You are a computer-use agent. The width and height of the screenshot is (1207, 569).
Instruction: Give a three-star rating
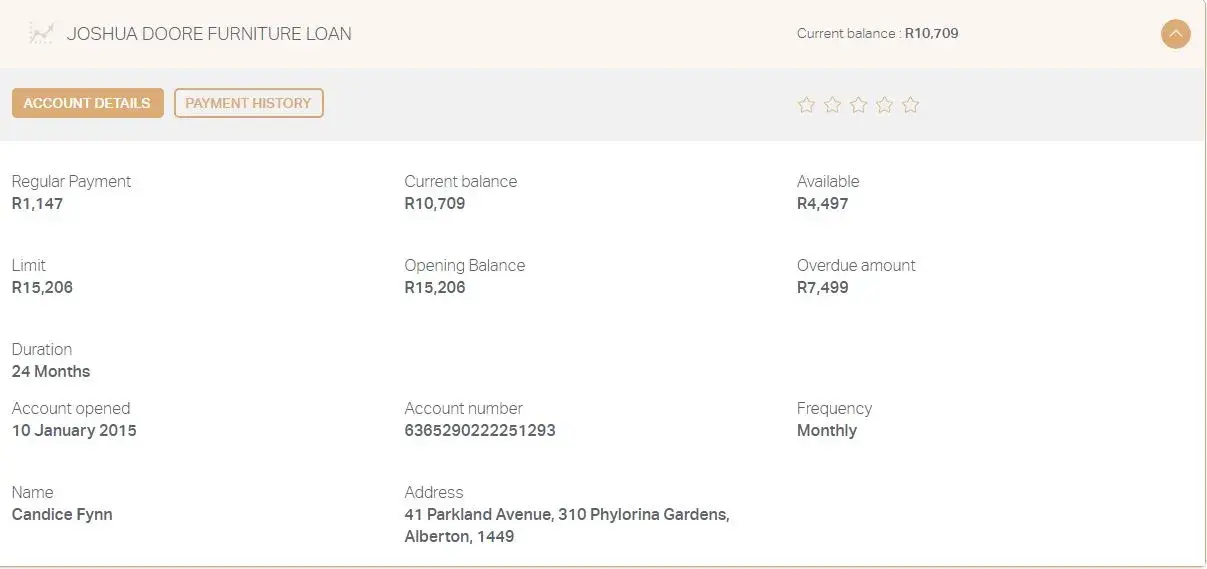click(x=858, y=105)
